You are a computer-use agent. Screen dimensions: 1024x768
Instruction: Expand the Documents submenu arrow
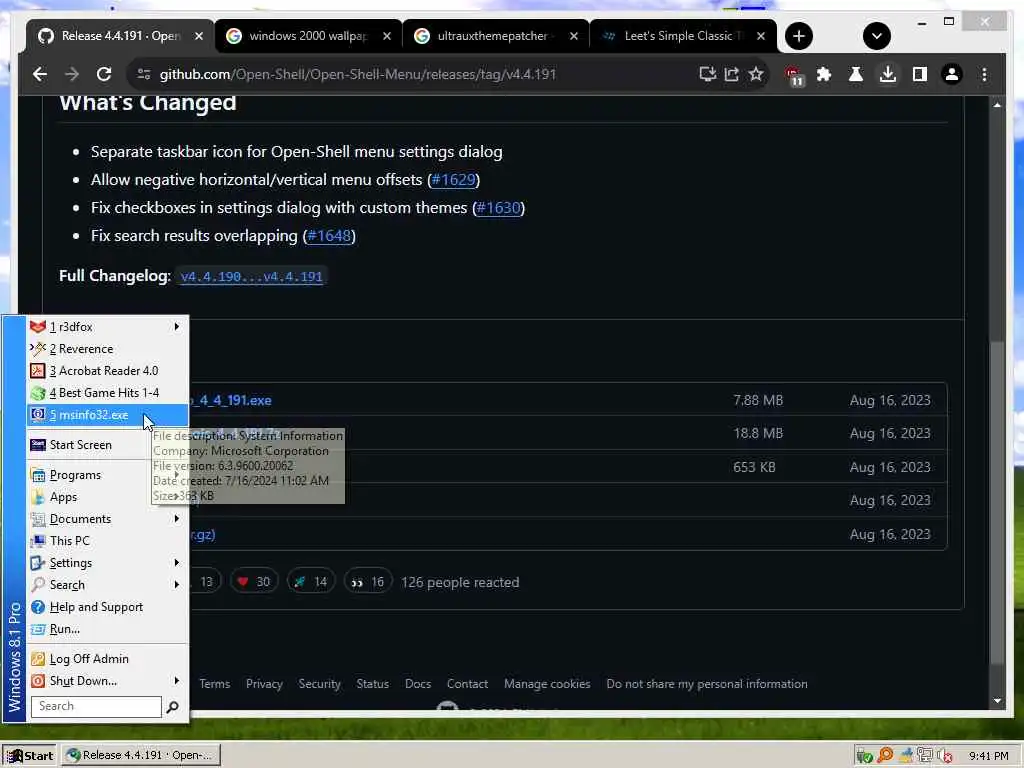[176, 519]
